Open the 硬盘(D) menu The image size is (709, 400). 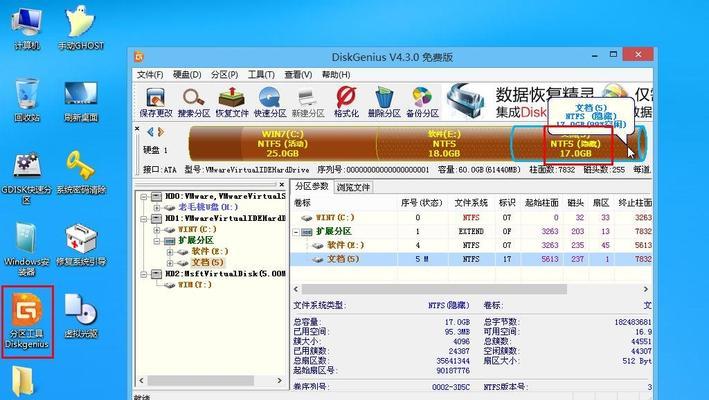(187, 75)
